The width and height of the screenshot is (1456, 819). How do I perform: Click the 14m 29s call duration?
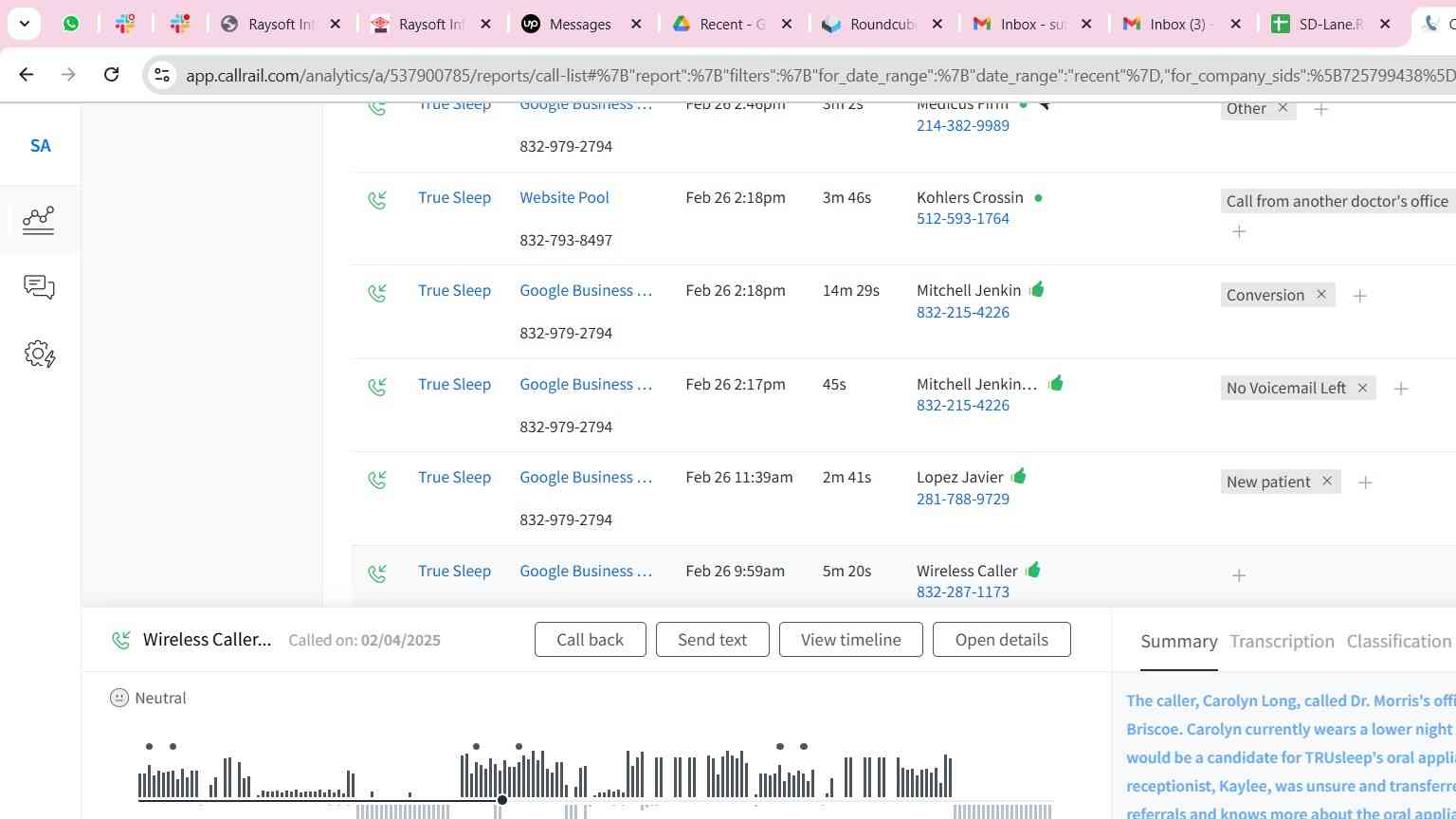[x=850, y=291]
